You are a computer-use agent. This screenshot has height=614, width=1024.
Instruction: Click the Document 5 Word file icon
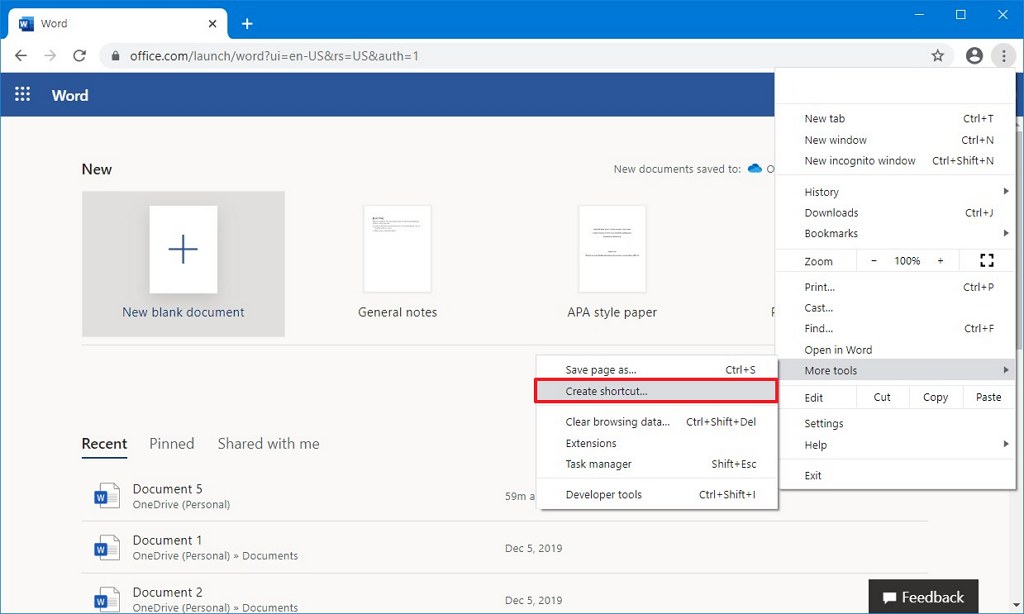click(106, 496)
